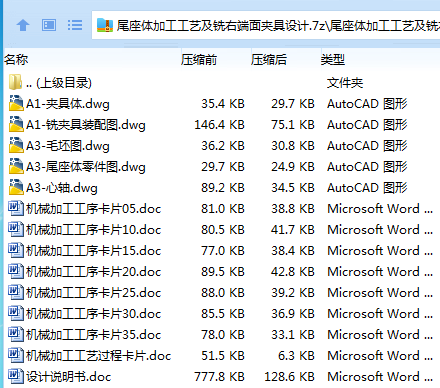Click the Word icon for 机械加工工艺过程卡片.doc
Image resolution: width=440 pixels, height=388 pixels.
(16, 355)
